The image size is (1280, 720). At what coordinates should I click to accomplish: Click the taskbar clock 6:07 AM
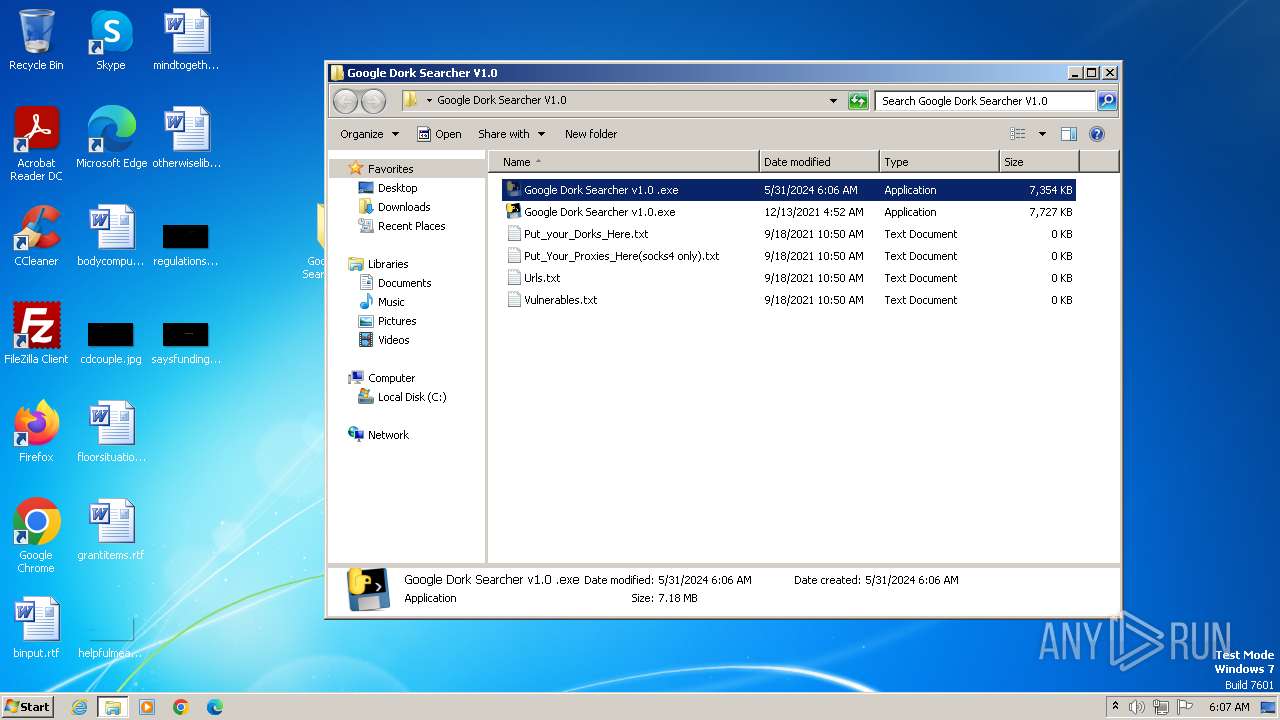[x=1229, y=707]
